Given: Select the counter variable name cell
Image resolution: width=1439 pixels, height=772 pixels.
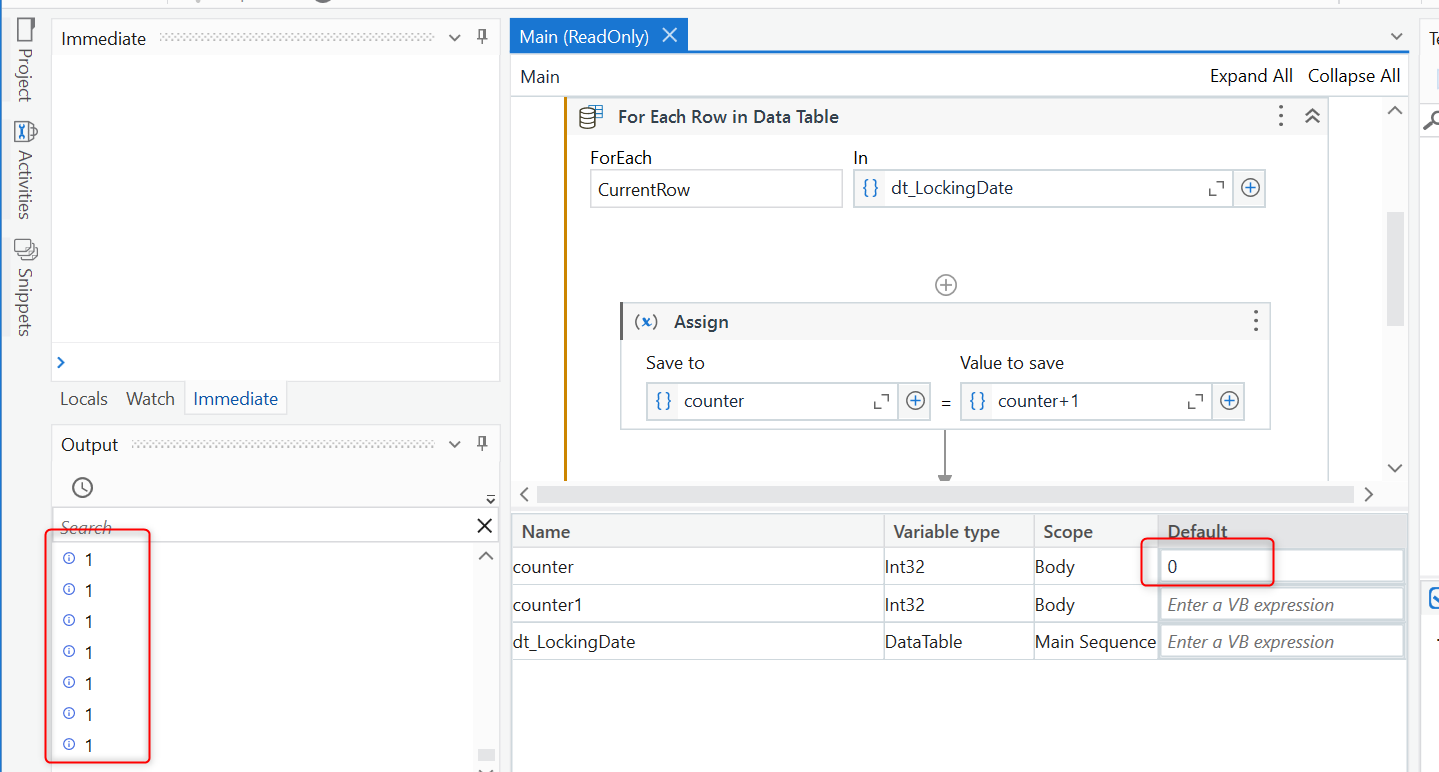Looking at the screenshot, I should coord(698,567).
